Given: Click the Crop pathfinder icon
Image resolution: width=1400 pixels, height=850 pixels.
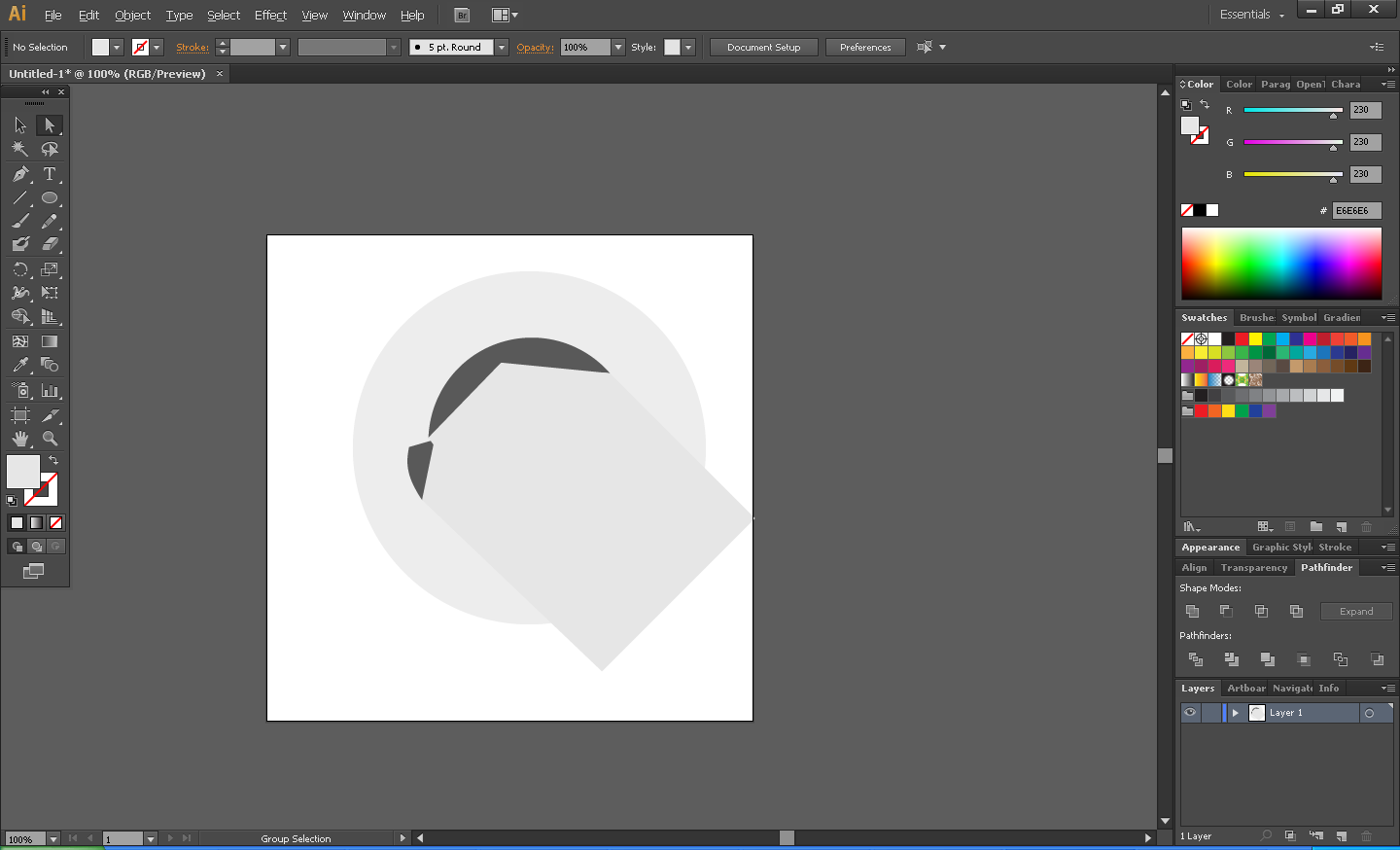Looking at the screenshot, I should click(1304, 659).
